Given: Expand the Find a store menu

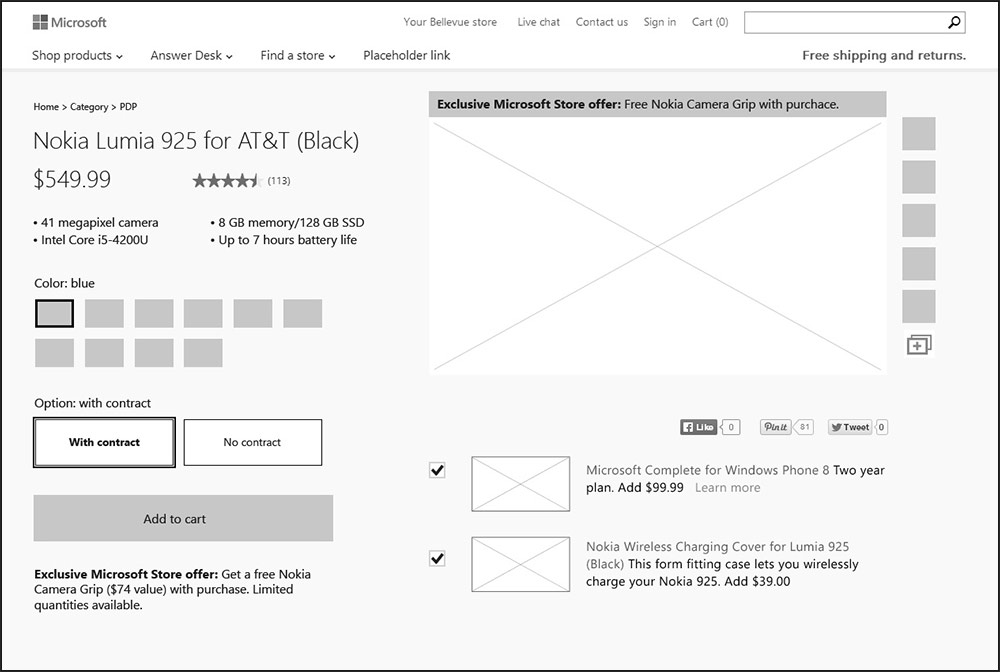Looking at the screenshot, I should (297, 55).
